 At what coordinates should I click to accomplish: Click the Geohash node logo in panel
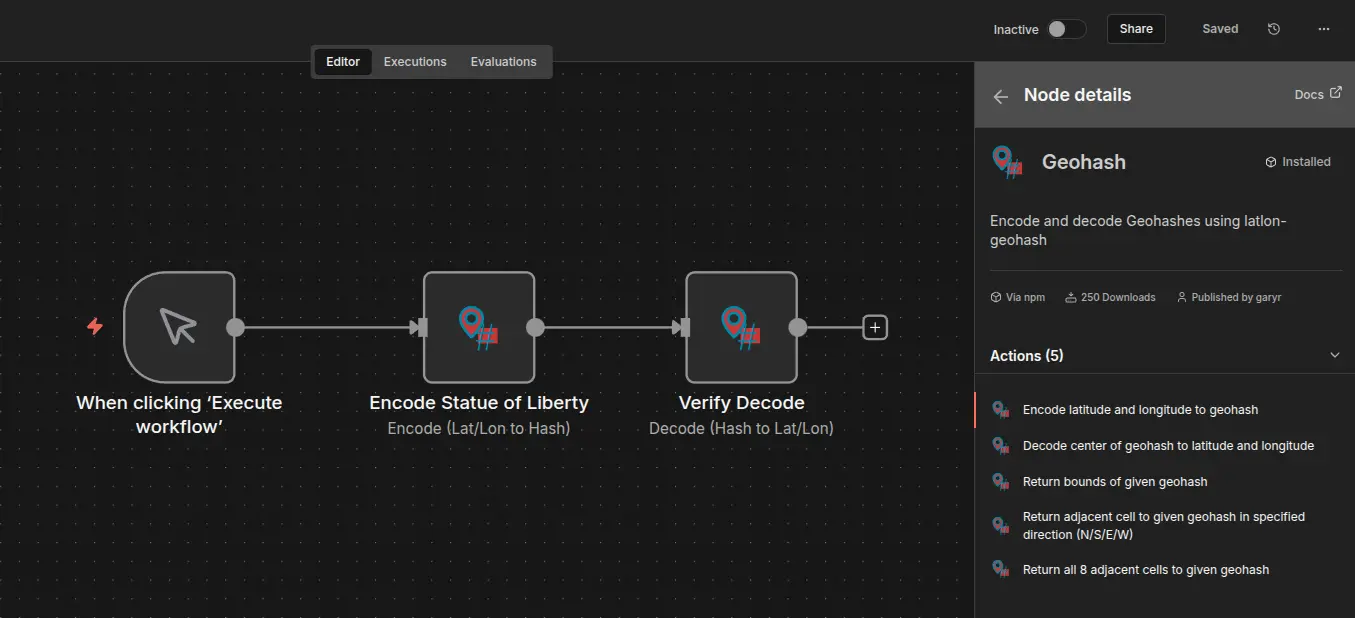(1007, 161)
